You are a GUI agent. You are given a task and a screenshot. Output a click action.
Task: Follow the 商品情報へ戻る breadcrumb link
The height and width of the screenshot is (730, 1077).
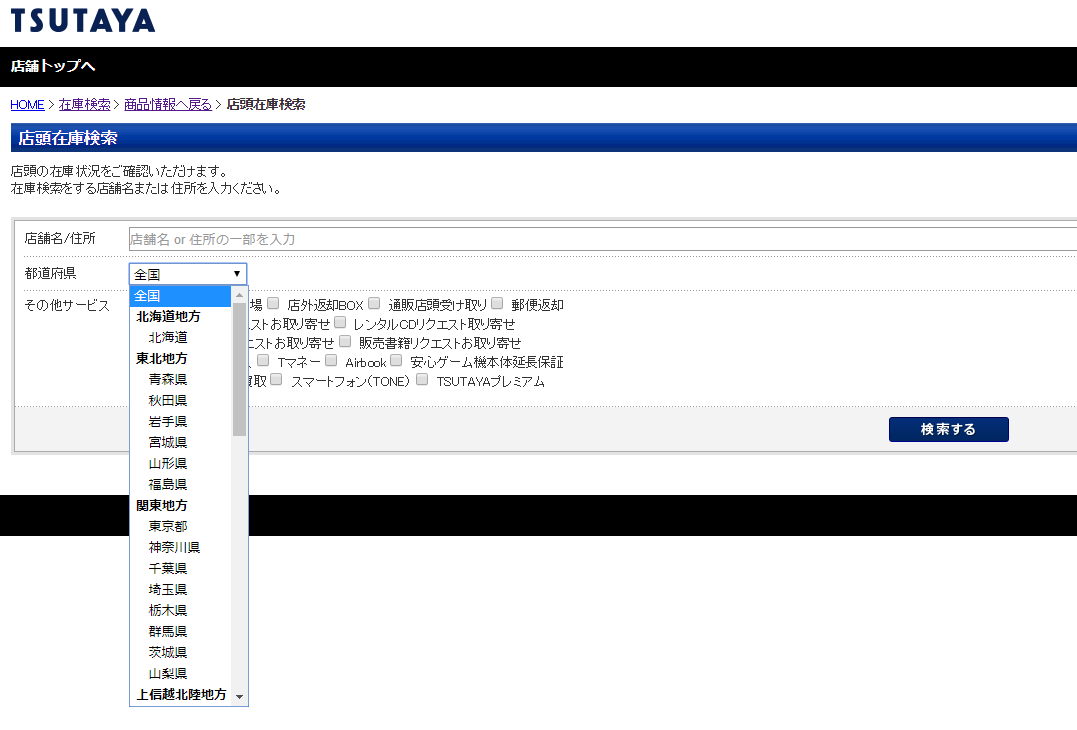[168, 104]
